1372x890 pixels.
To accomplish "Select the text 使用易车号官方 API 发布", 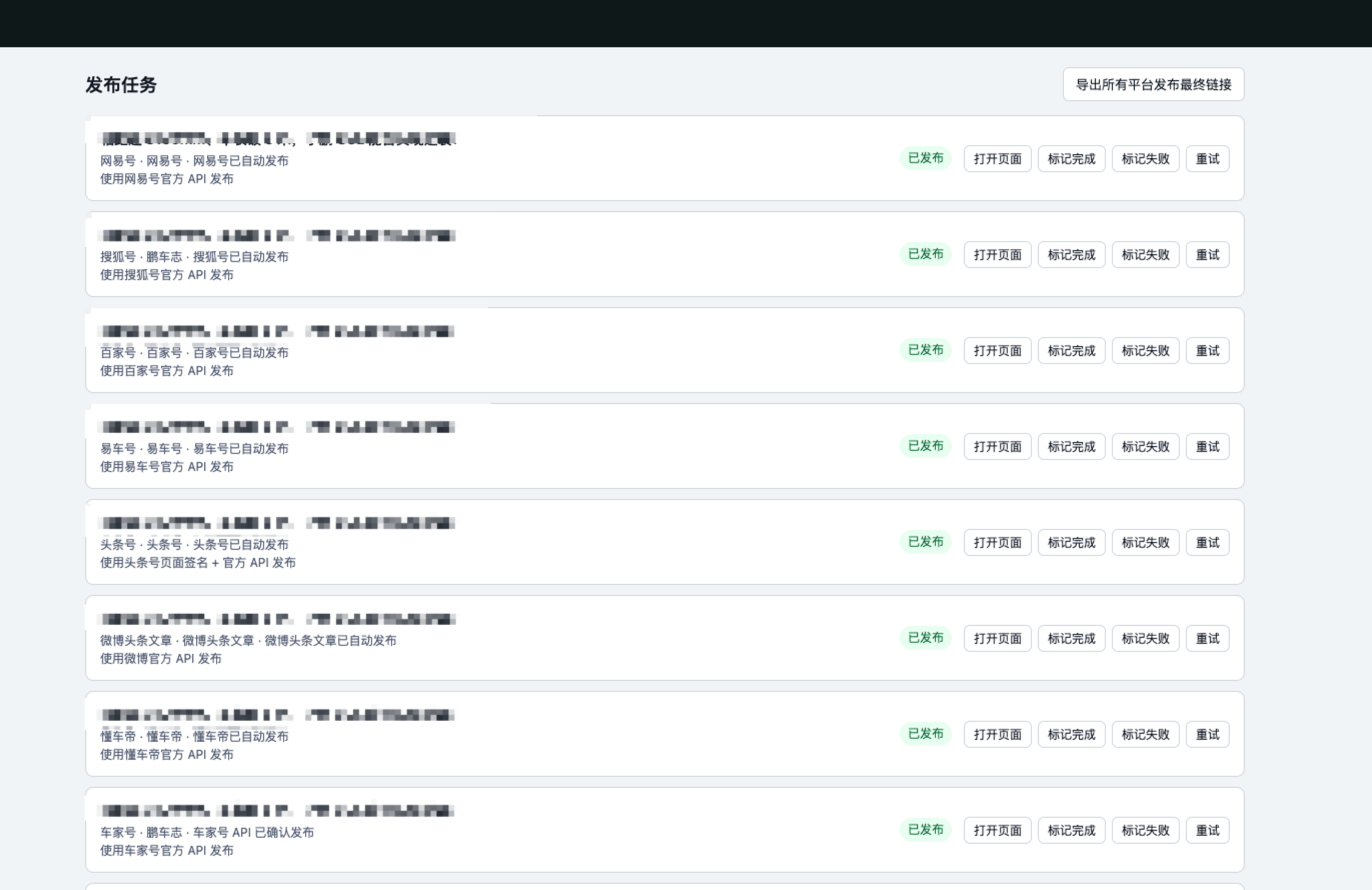I will click(167, 467).
